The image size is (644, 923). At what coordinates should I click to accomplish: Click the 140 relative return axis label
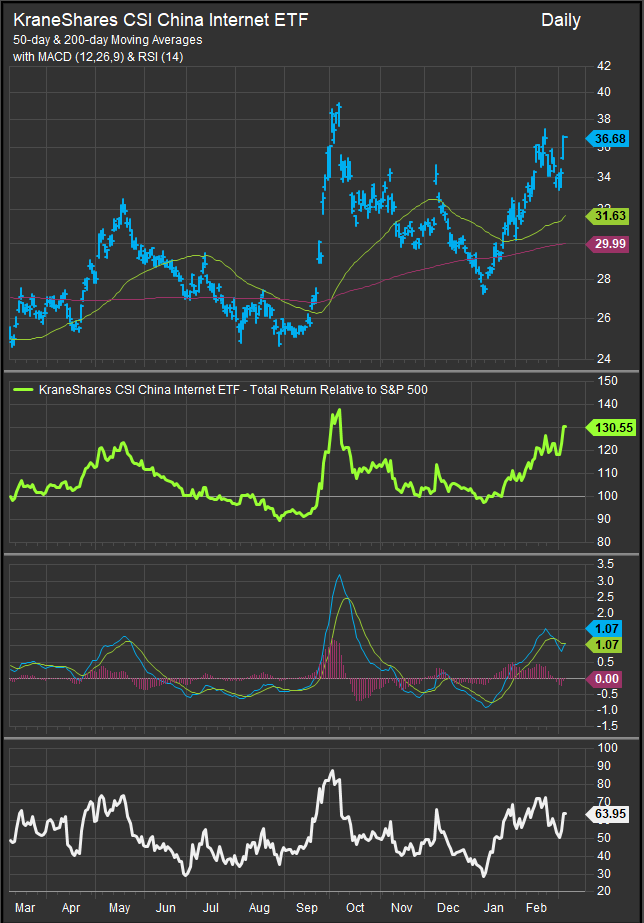[608, 404]
